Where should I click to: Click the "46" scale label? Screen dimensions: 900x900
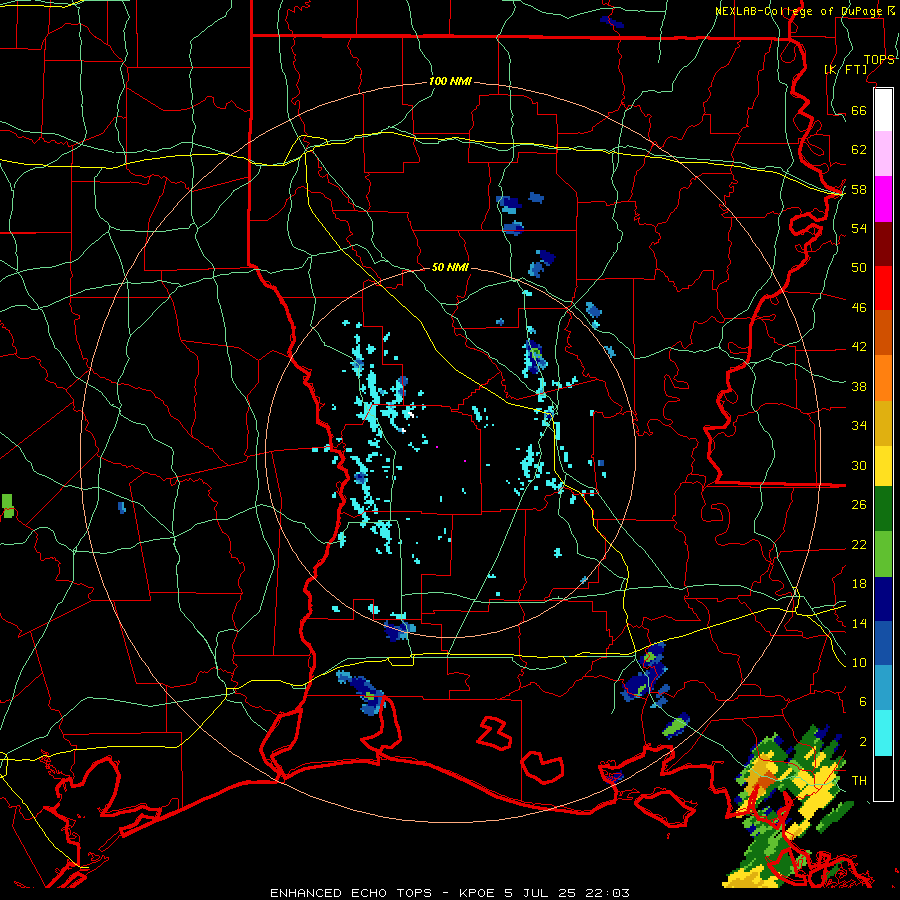(x=859, y=307)
